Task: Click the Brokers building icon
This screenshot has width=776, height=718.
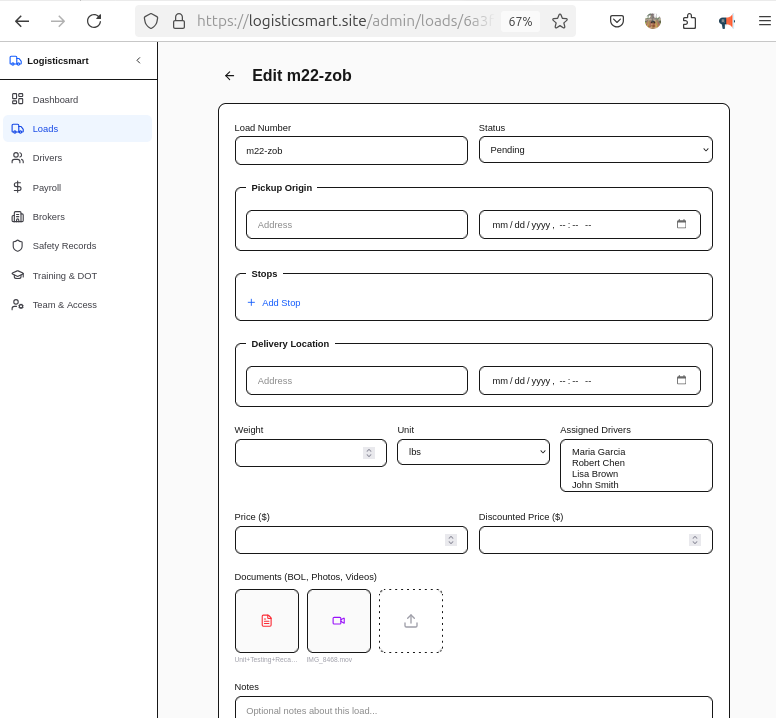Action: click(17, 217)
